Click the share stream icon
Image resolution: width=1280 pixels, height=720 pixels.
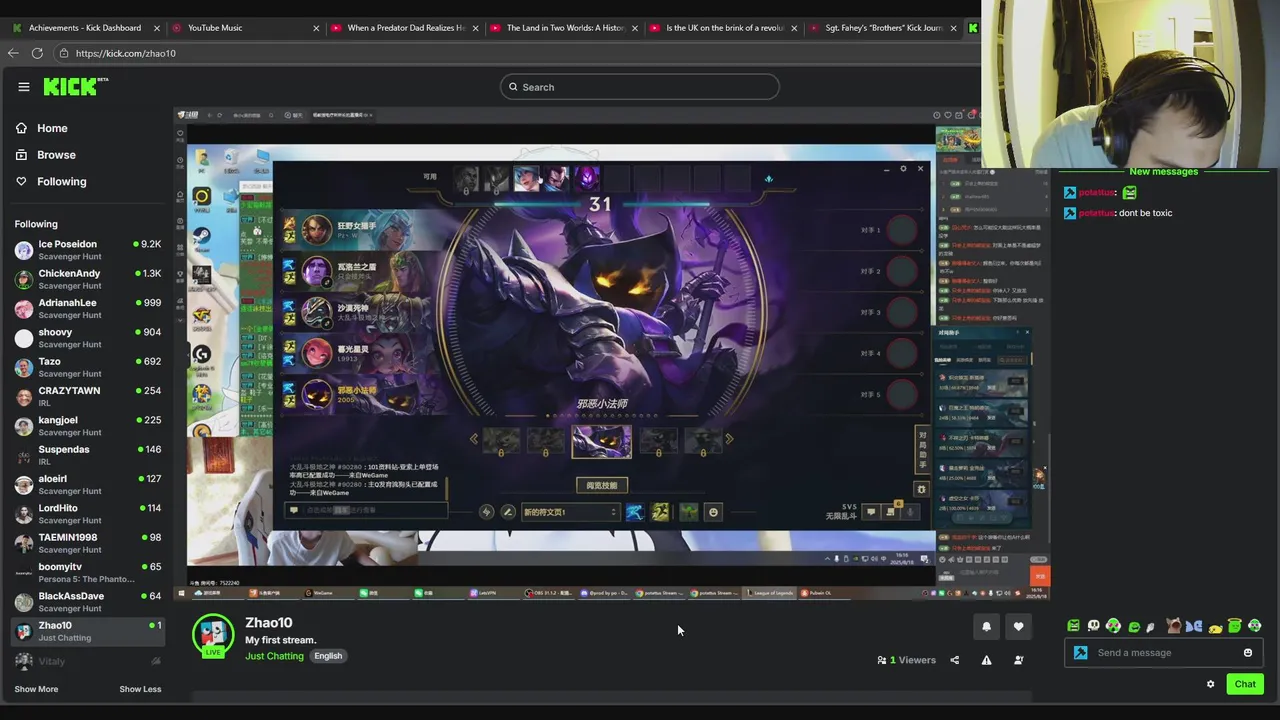[x=954, y=660]
